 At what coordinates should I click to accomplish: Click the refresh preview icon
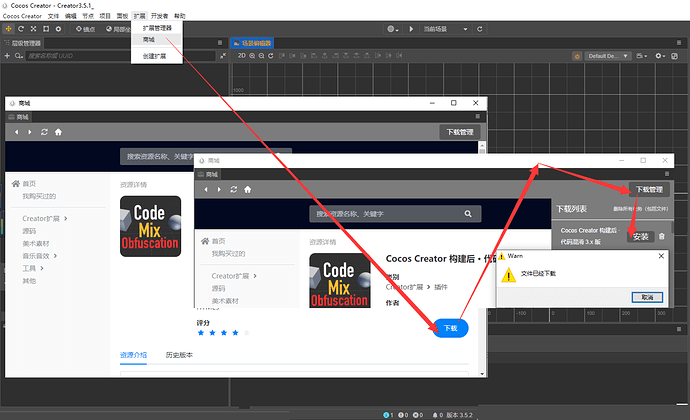click(480, 29)
